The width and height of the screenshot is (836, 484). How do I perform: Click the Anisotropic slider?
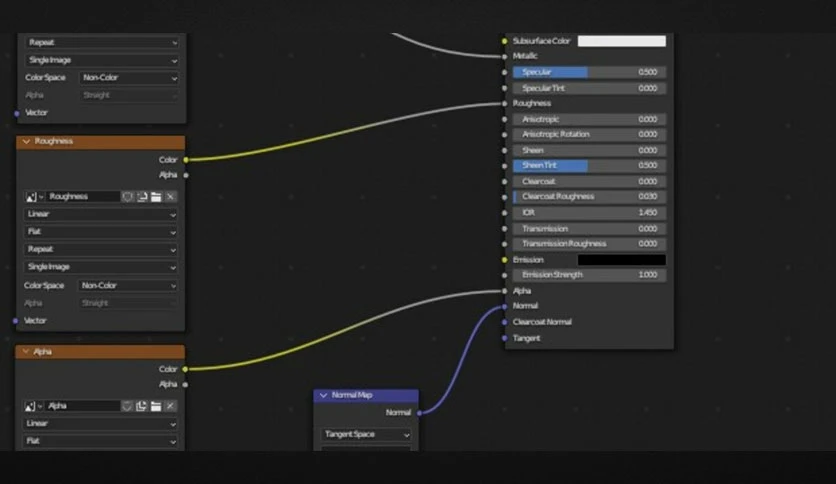coord(589,119)
